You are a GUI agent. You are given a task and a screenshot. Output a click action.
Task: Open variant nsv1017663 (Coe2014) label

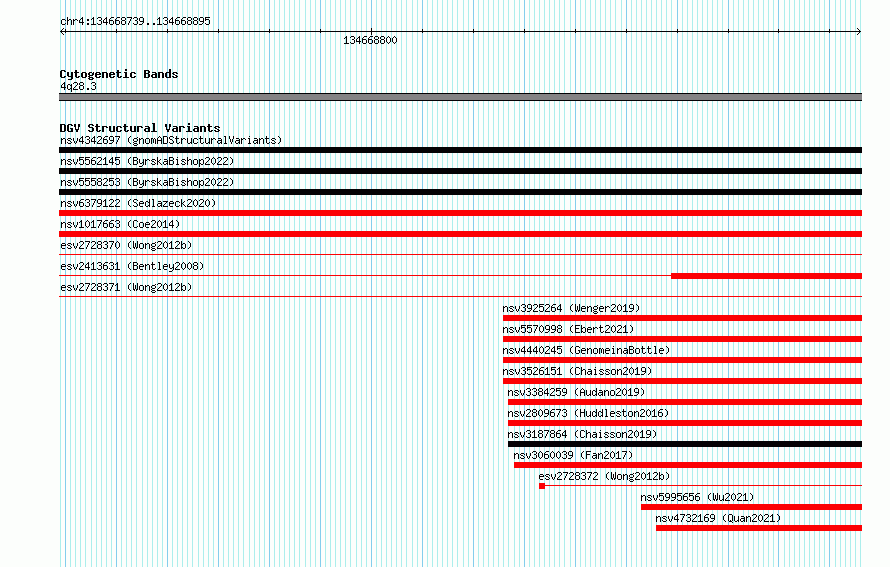[120, 224]
